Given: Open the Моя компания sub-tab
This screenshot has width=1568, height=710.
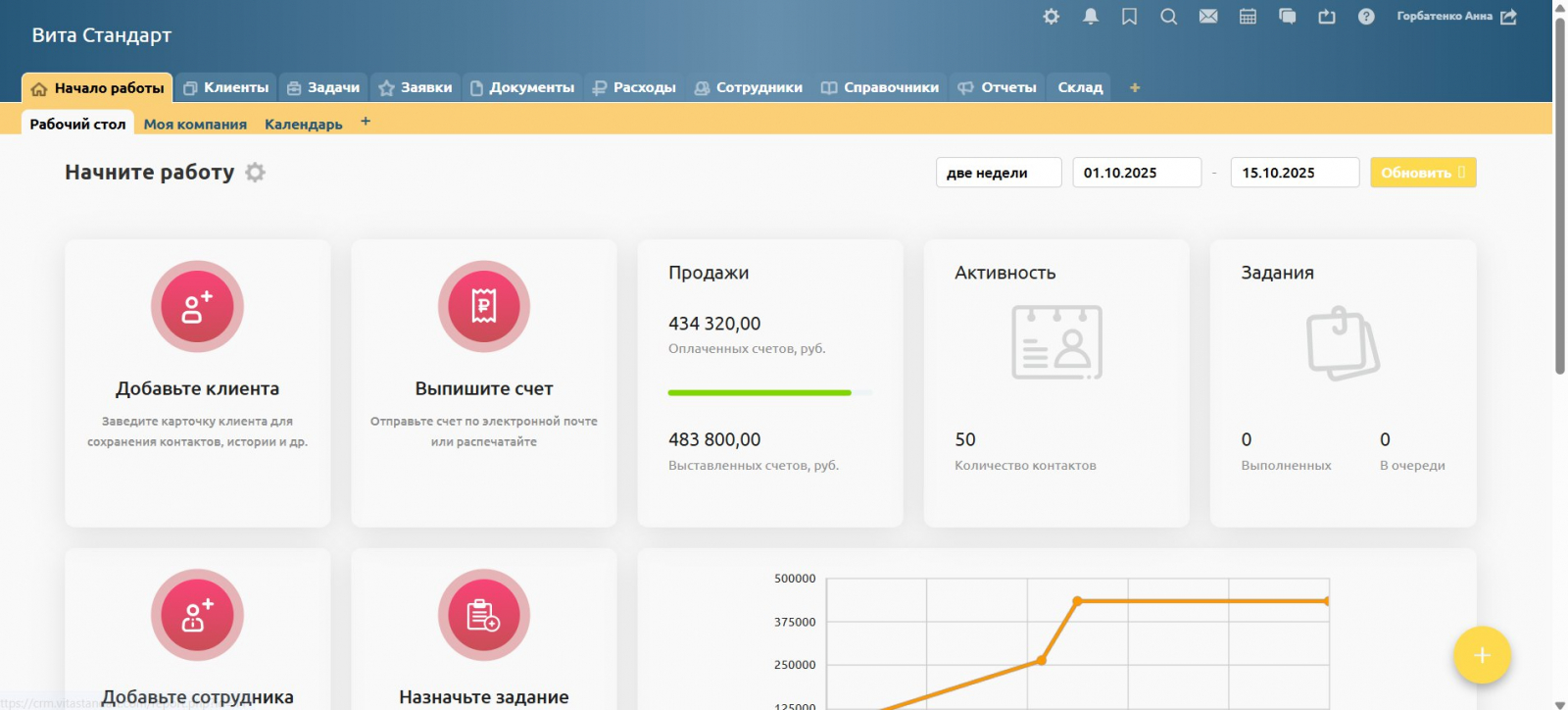Looking at the screenshot, I should coord(195,125).
